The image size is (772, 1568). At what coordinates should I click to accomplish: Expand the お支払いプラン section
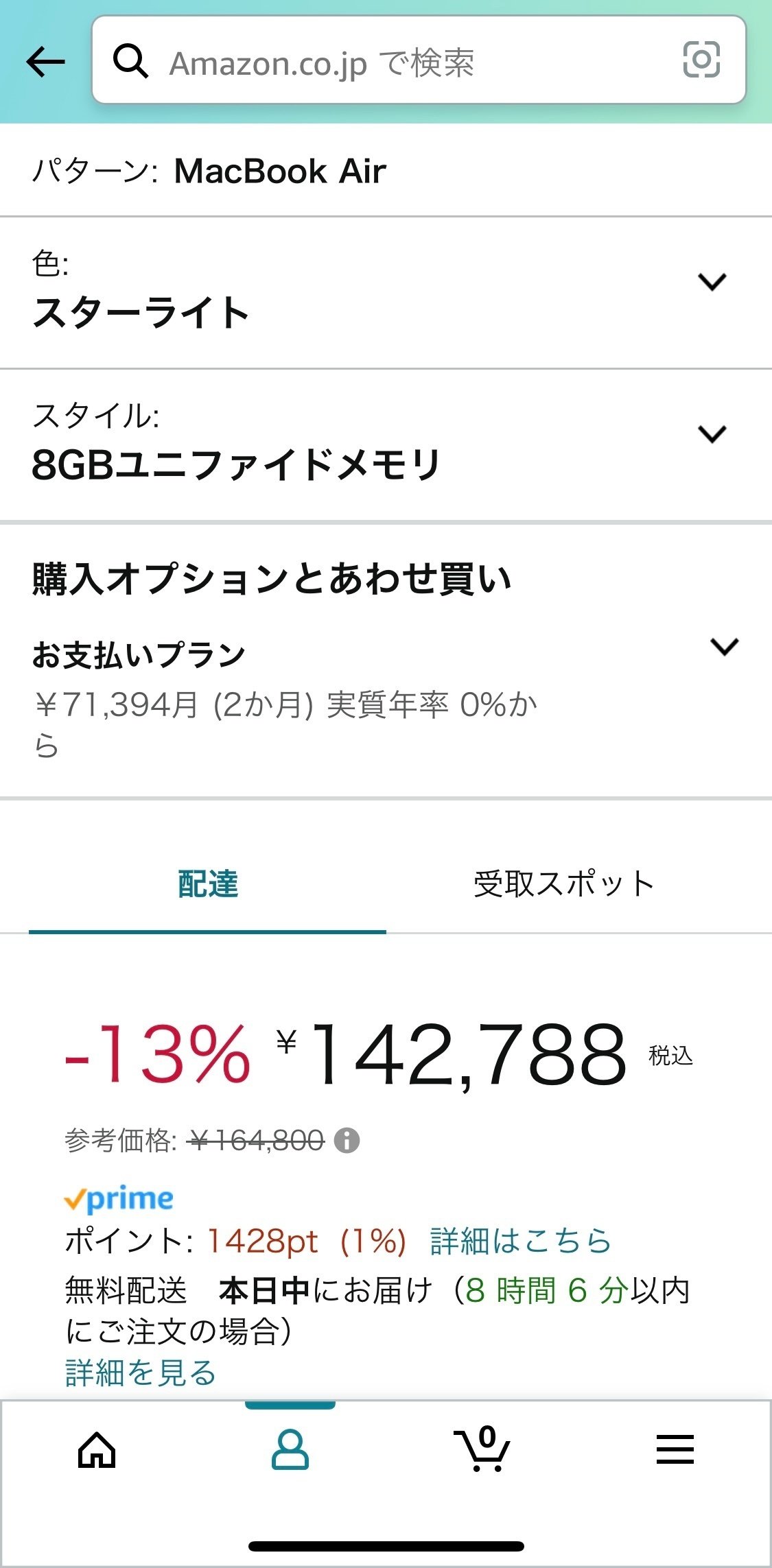(x=724, y=647)
